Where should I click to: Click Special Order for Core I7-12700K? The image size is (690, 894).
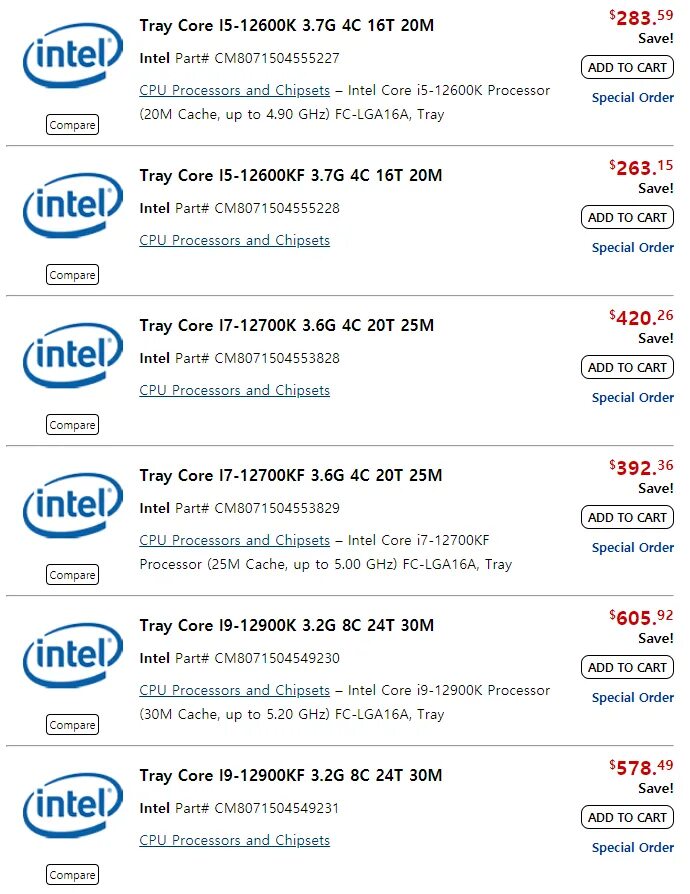632,397
